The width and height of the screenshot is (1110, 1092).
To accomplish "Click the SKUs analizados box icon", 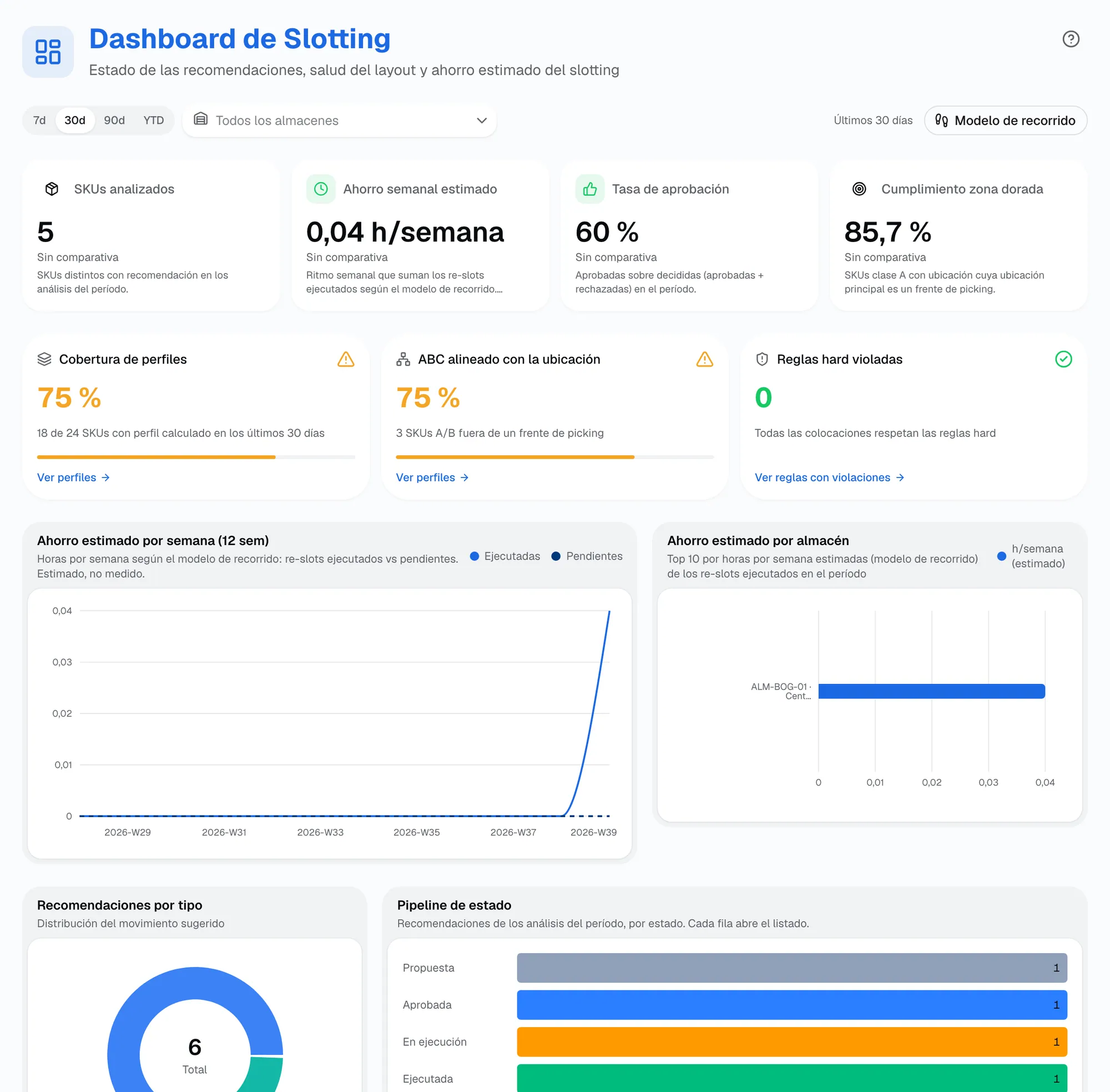I will (52, 189).
